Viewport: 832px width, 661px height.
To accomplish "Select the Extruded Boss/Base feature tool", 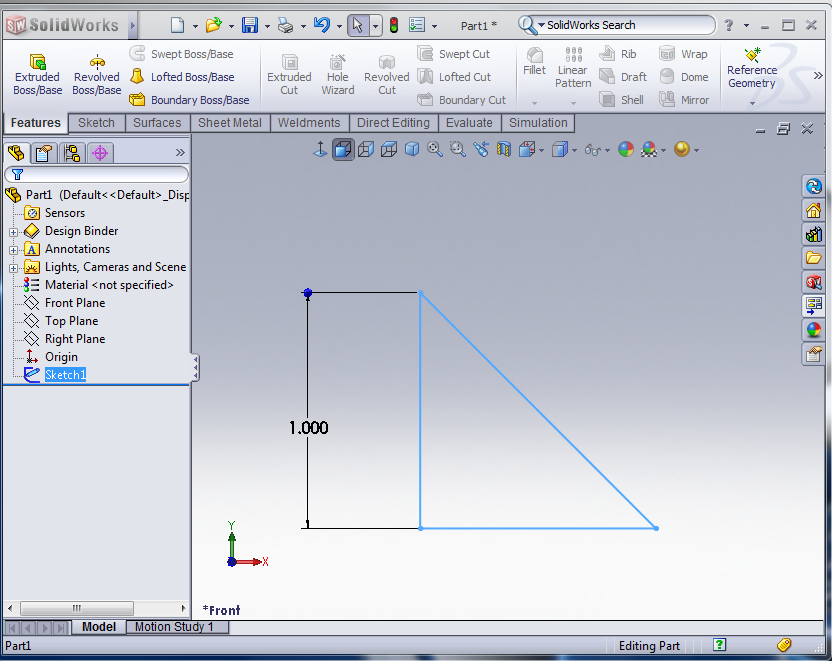I will (x=37, y=72).
